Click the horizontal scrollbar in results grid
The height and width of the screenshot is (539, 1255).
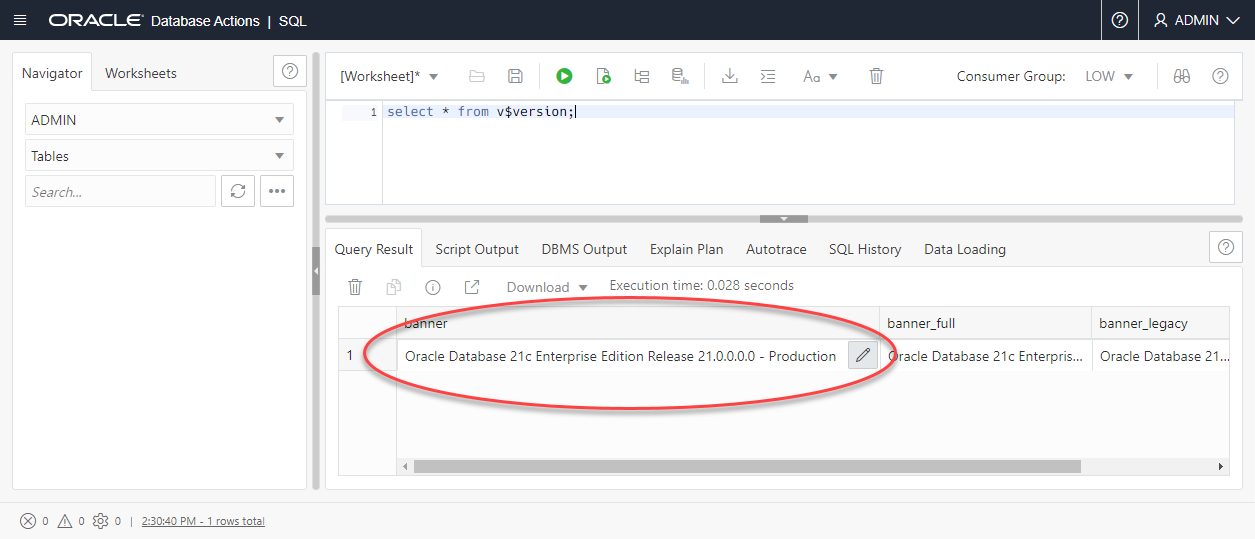pyautogui.click(x=747, y=466)
